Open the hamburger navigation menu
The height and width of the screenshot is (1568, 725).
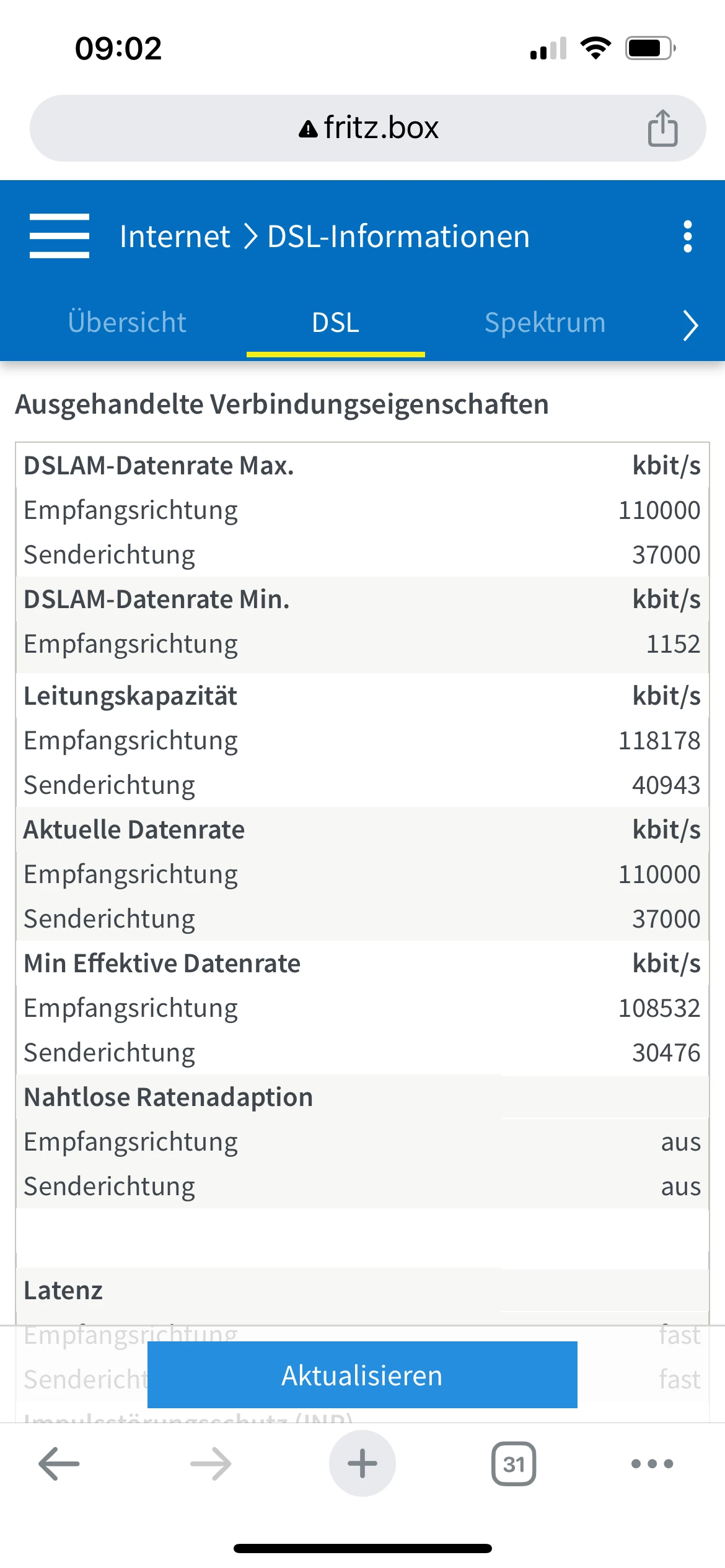click(x=59, y=236)
